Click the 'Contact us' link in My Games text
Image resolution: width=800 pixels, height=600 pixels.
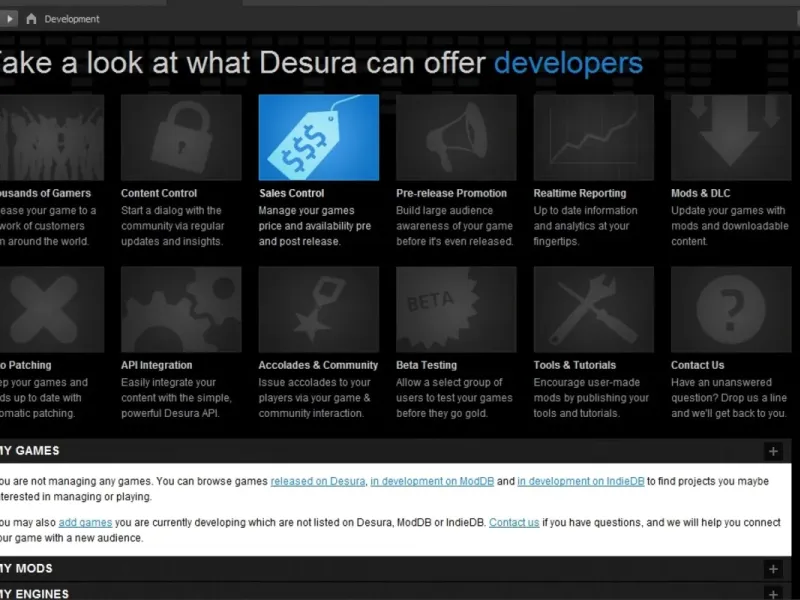[x=514, y=522]
